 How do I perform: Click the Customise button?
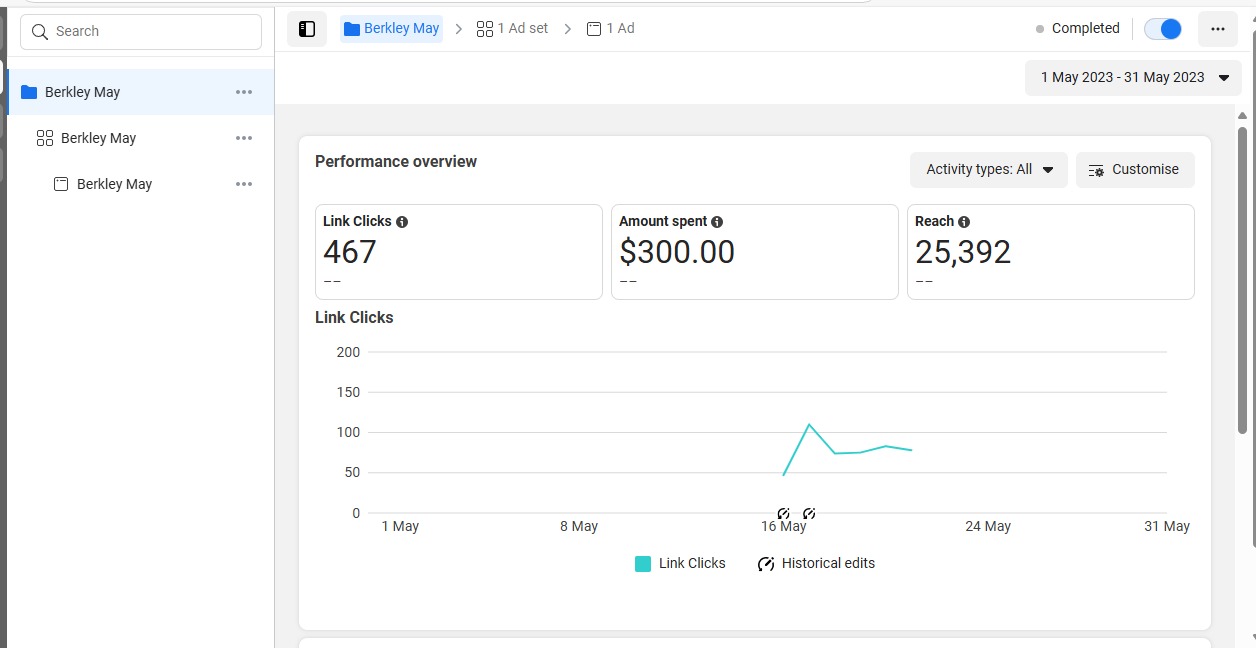tap(1135, 170)
